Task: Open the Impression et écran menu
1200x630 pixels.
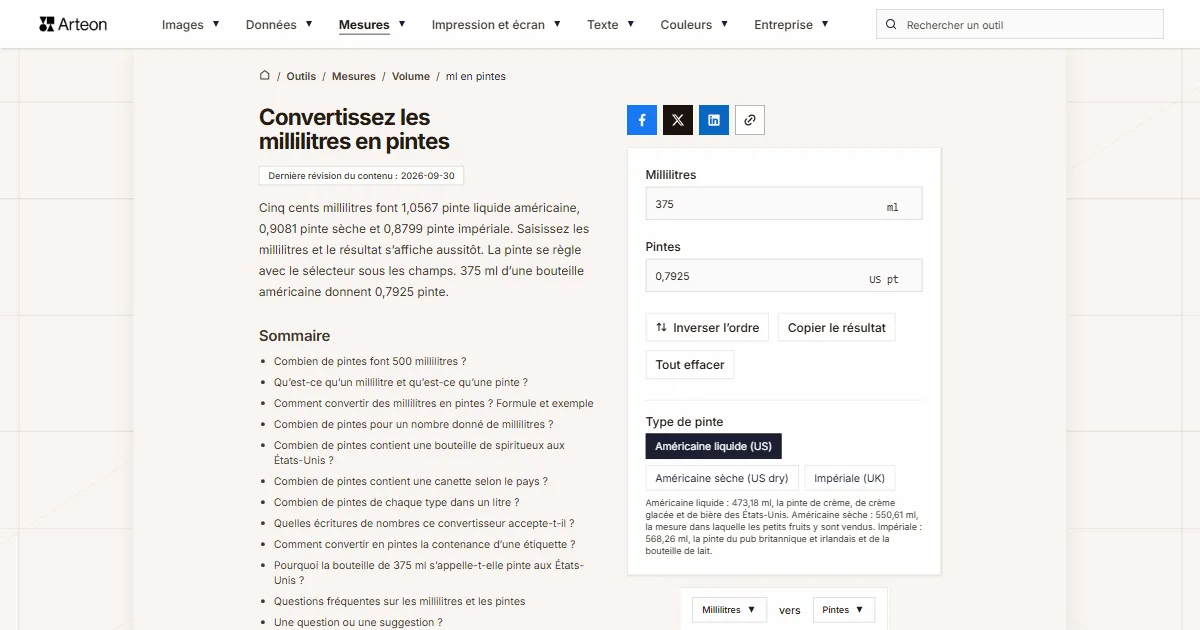Action: pos(496,24)
